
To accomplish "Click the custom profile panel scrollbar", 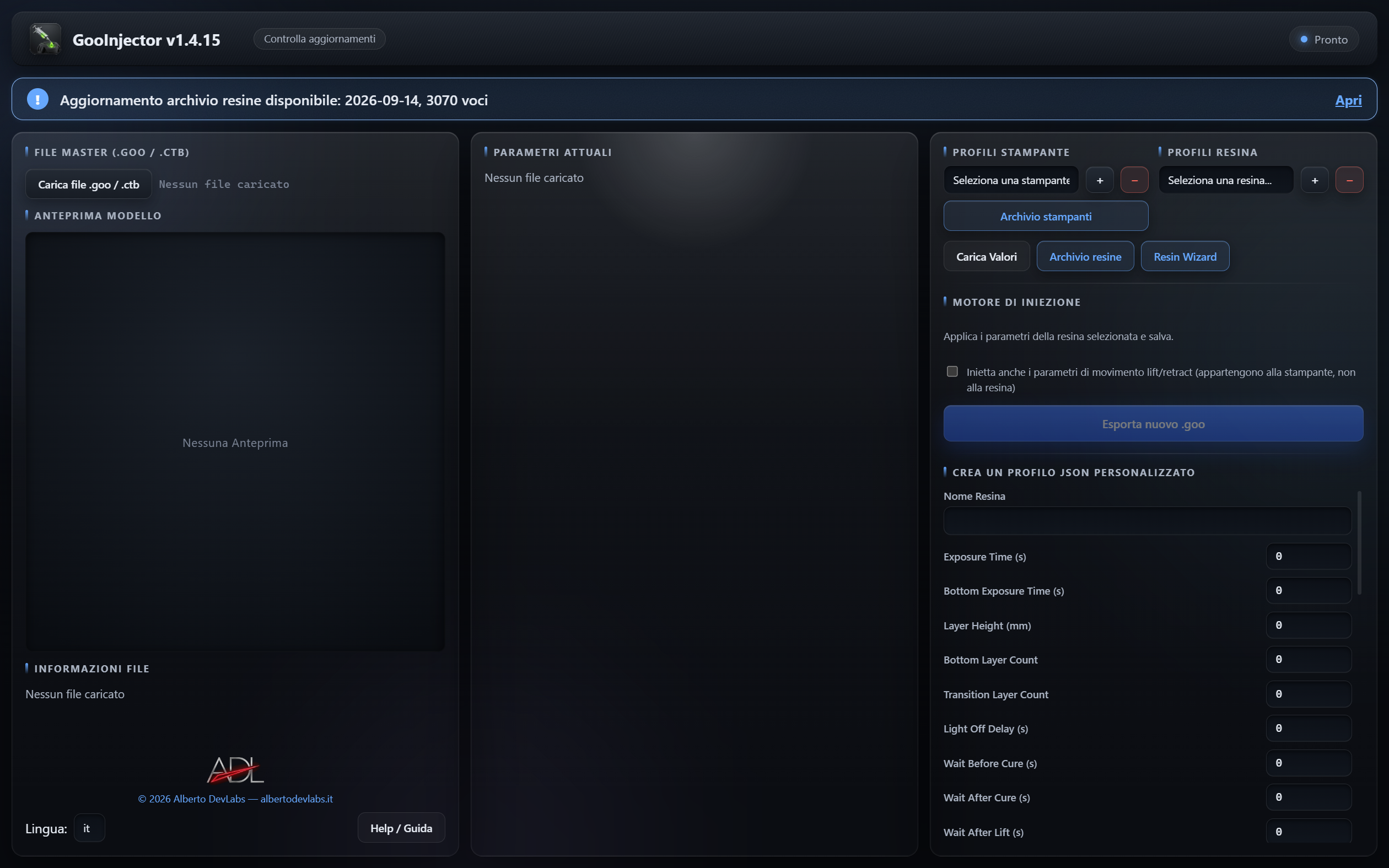I will (x=1359, y=543).
